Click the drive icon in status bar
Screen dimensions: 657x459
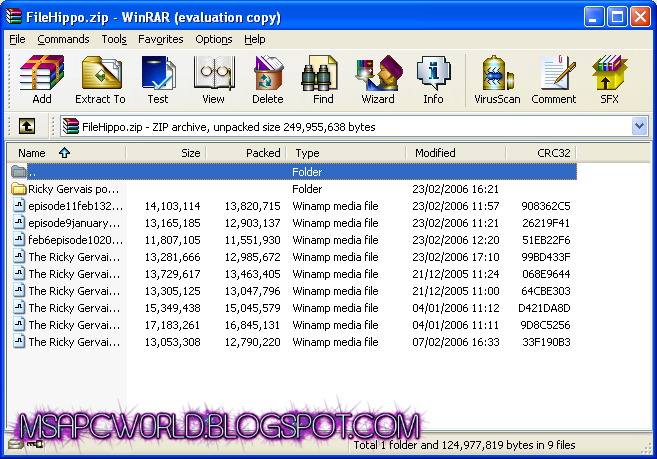[16, 444]
